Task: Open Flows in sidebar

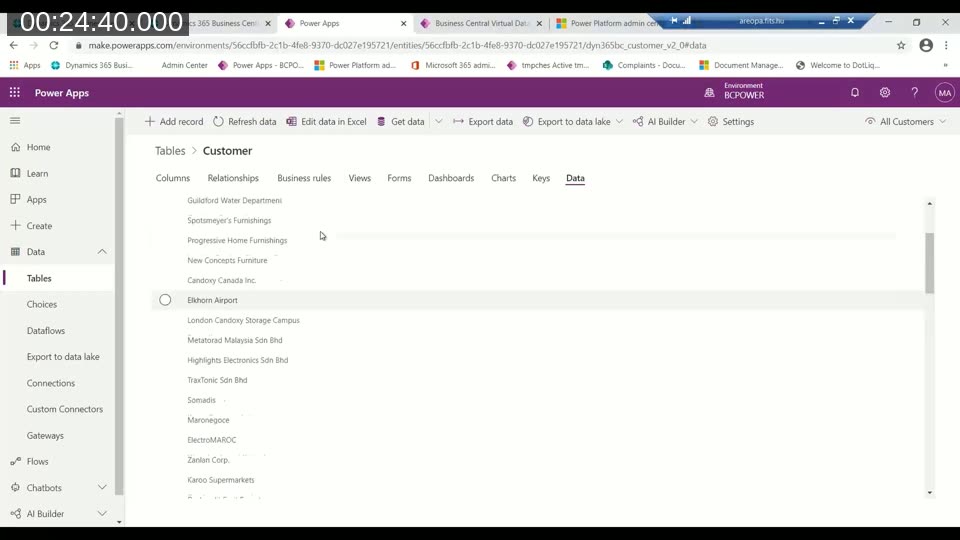Action: click(x=37, y=462)
